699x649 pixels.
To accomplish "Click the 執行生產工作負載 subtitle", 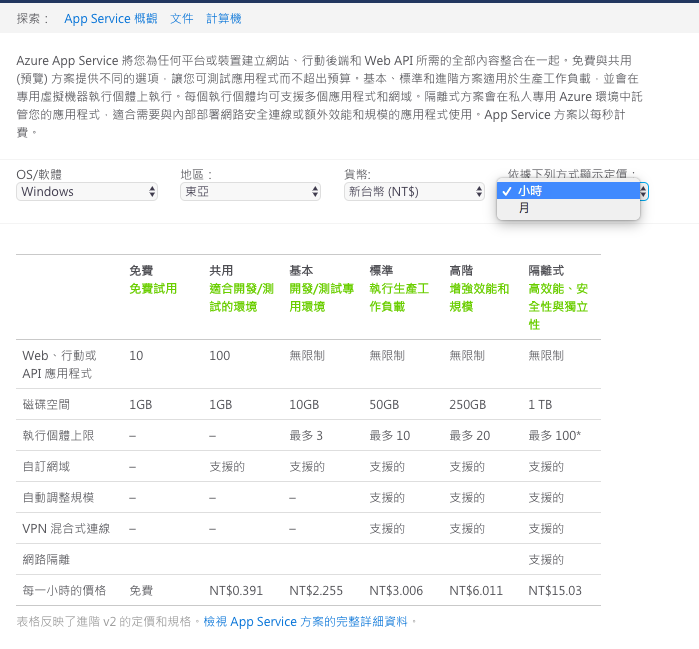I will (399, 298).
